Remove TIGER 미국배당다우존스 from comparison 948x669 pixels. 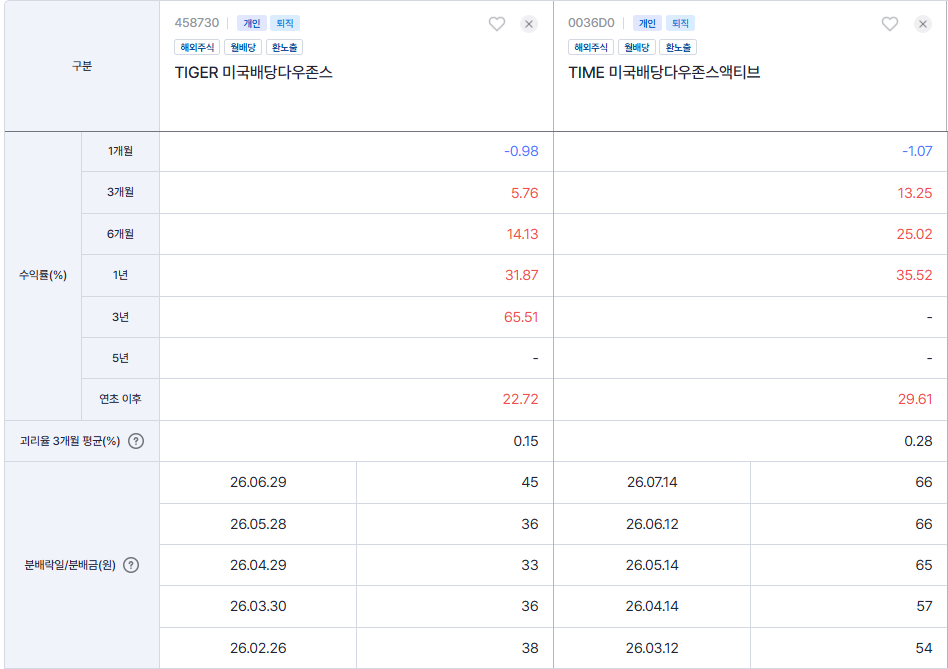(528, 24)
